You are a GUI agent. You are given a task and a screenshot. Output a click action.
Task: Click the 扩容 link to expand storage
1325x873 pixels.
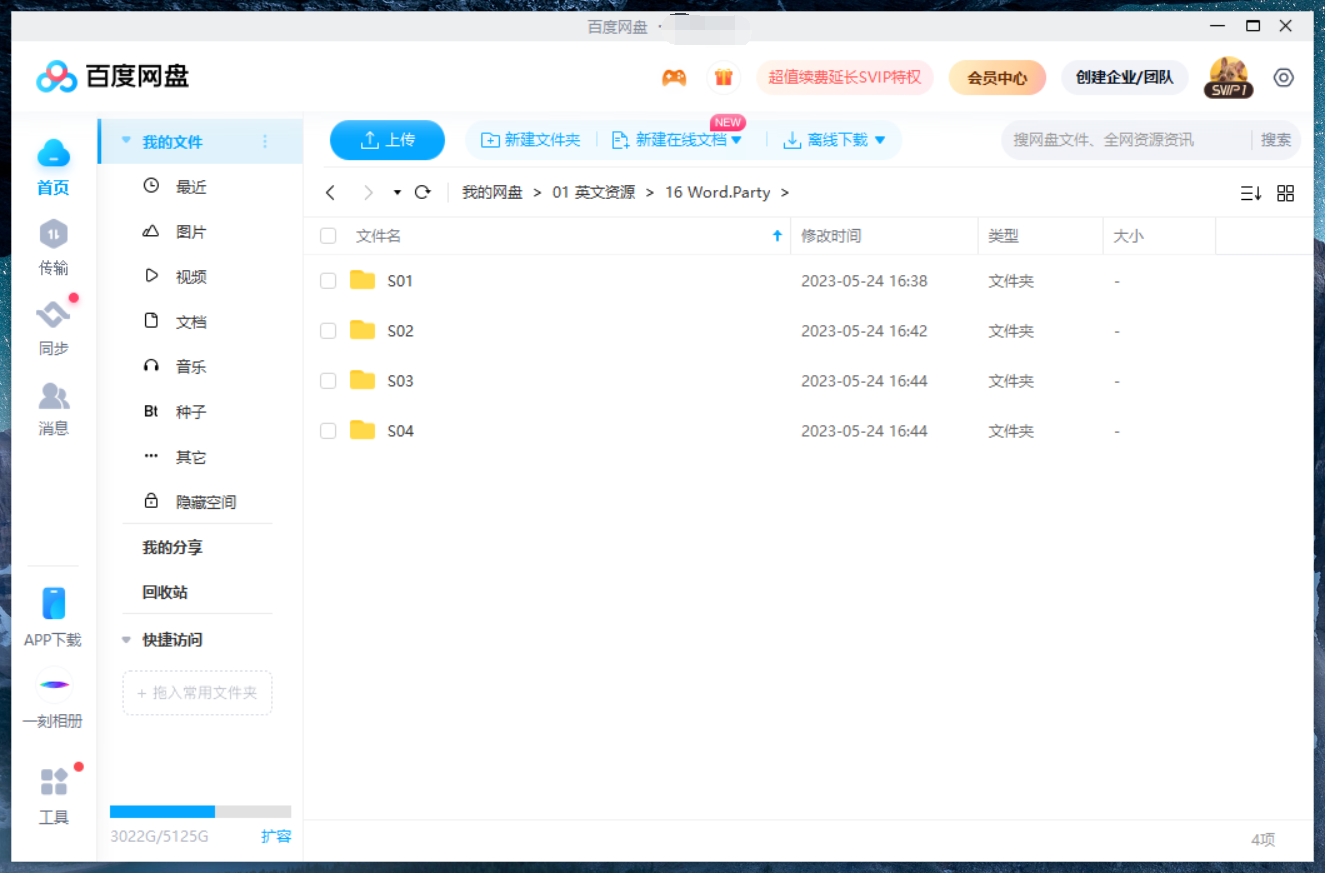[x=276, y=837]
